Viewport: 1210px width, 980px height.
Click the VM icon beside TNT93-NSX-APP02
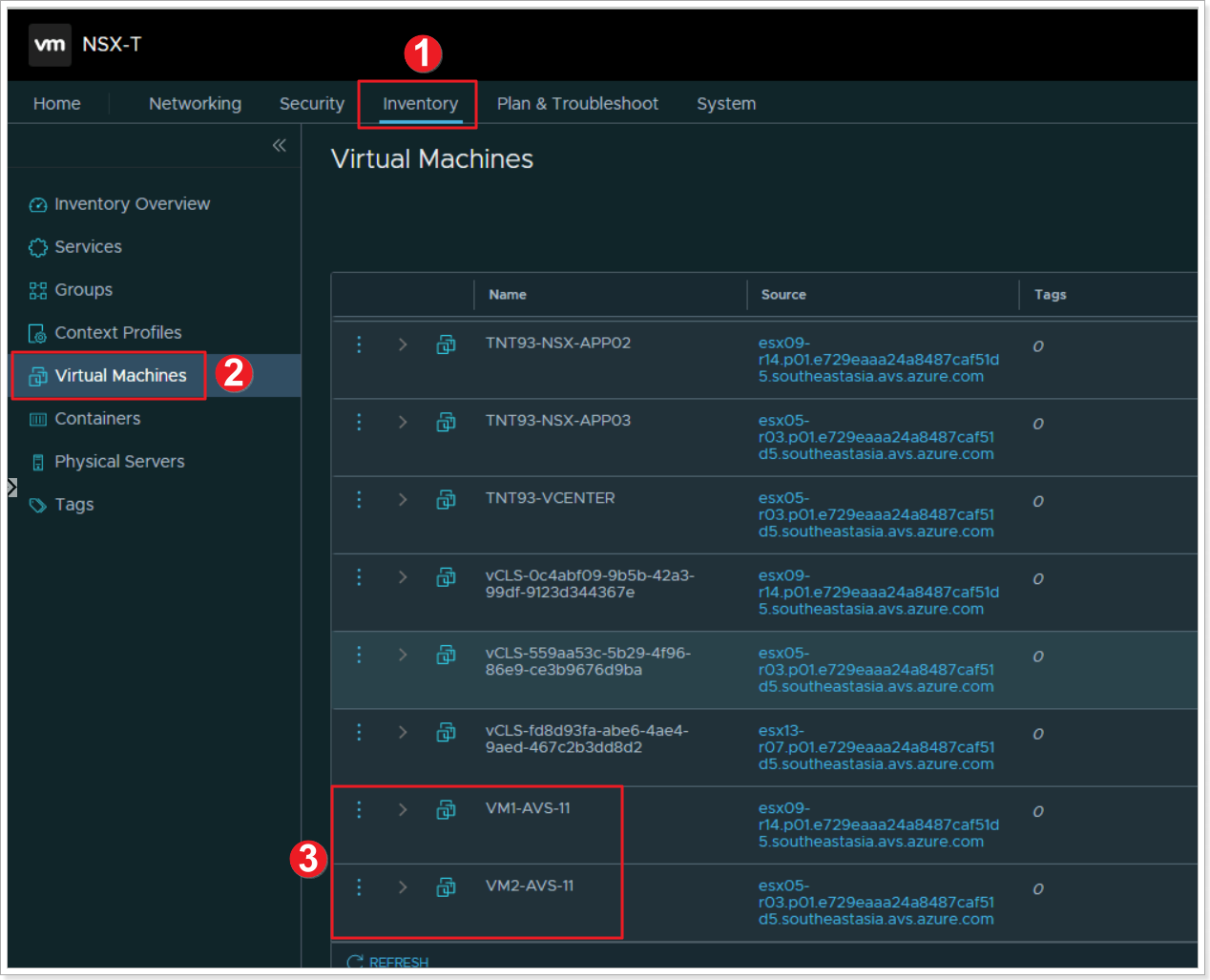coord(446,344)
